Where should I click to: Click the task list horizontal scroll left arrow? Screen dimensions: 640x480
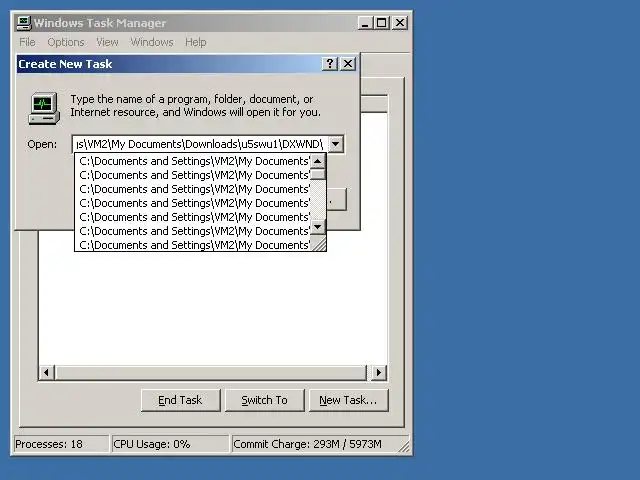[x=47, y=372]
